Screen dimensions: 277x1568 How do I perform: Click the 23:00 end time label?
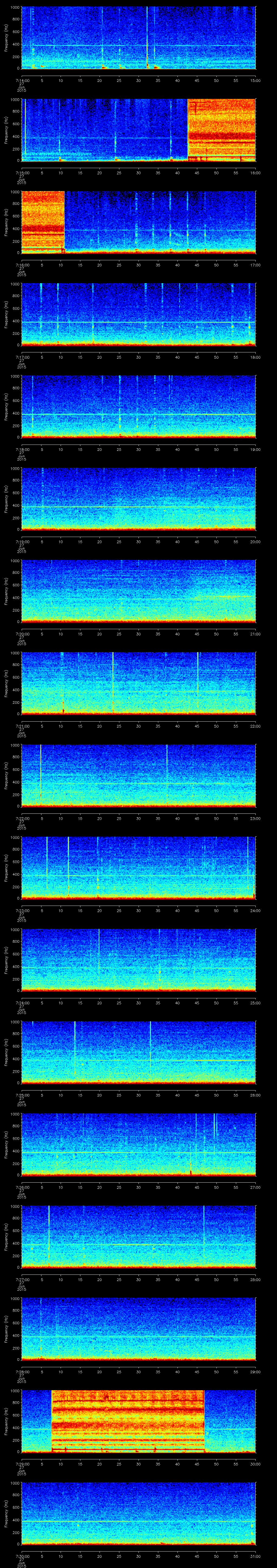(x=255, y=818)
